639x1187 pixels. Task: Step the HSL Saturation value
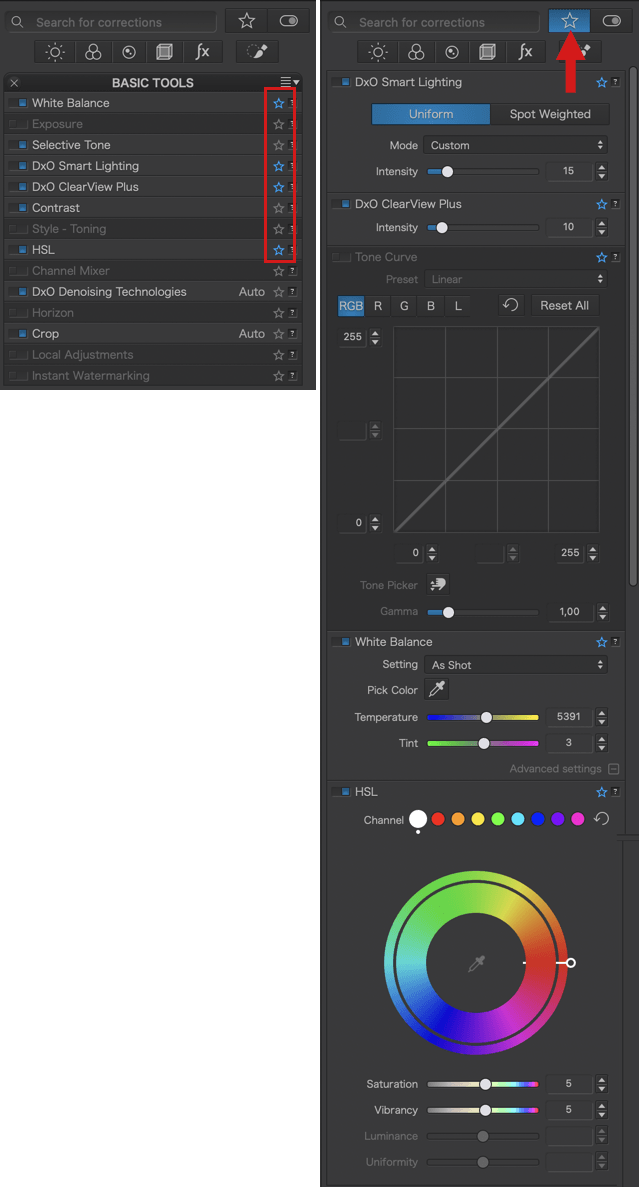(x=602, y=1084)
